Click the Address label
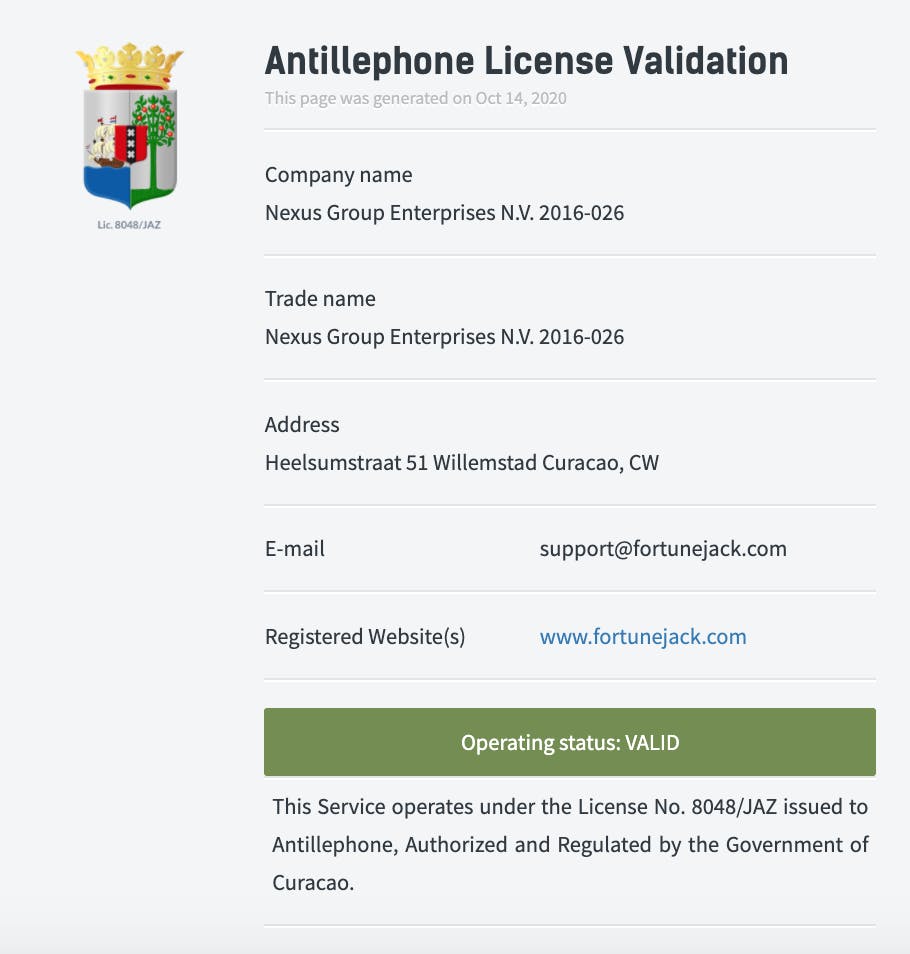Image resolution: width=910 pixels, height=954 pixels. 302,425
